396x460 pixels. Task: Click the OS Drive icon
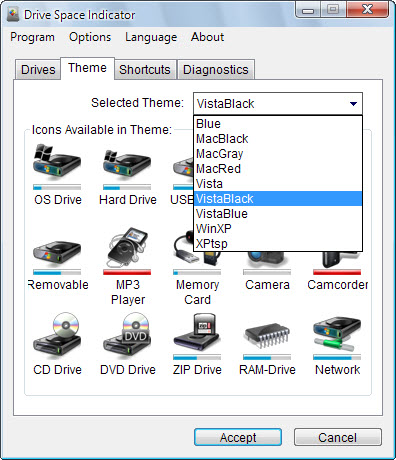(x=57, y=162)
